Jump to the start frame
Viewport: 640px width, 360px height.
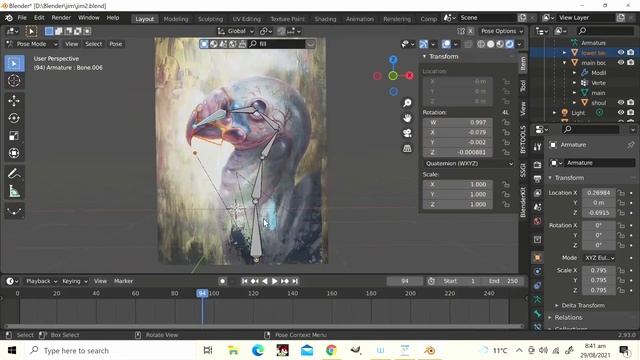[x=244, y=281]
